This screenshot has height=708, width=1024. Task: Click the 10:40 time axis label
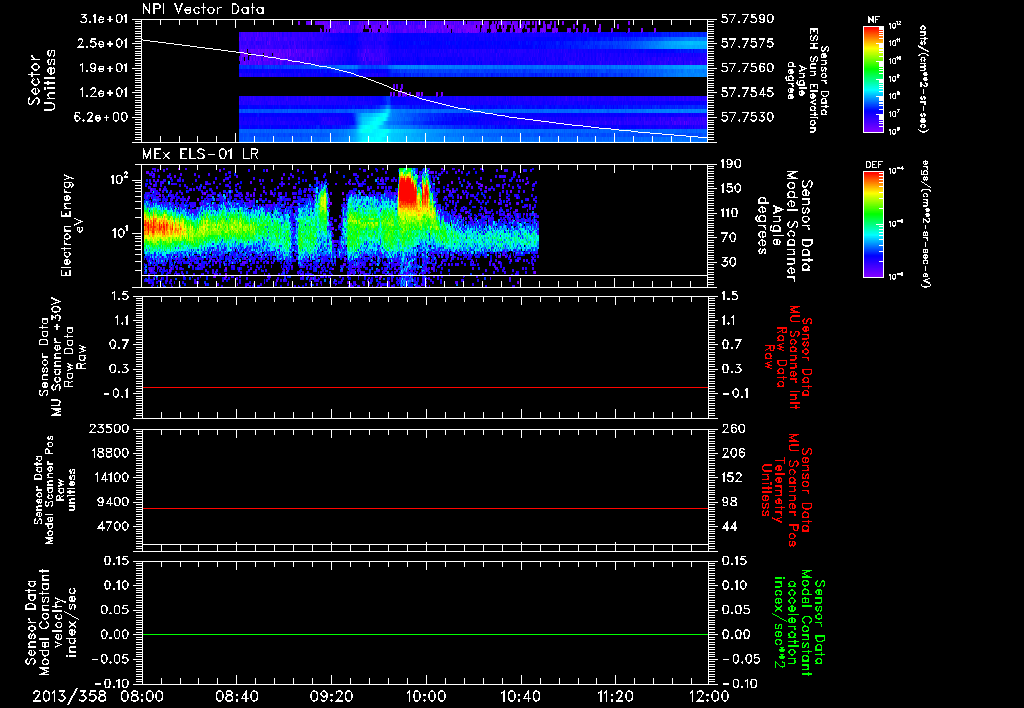pyautogui.click(x=520, y=696)
